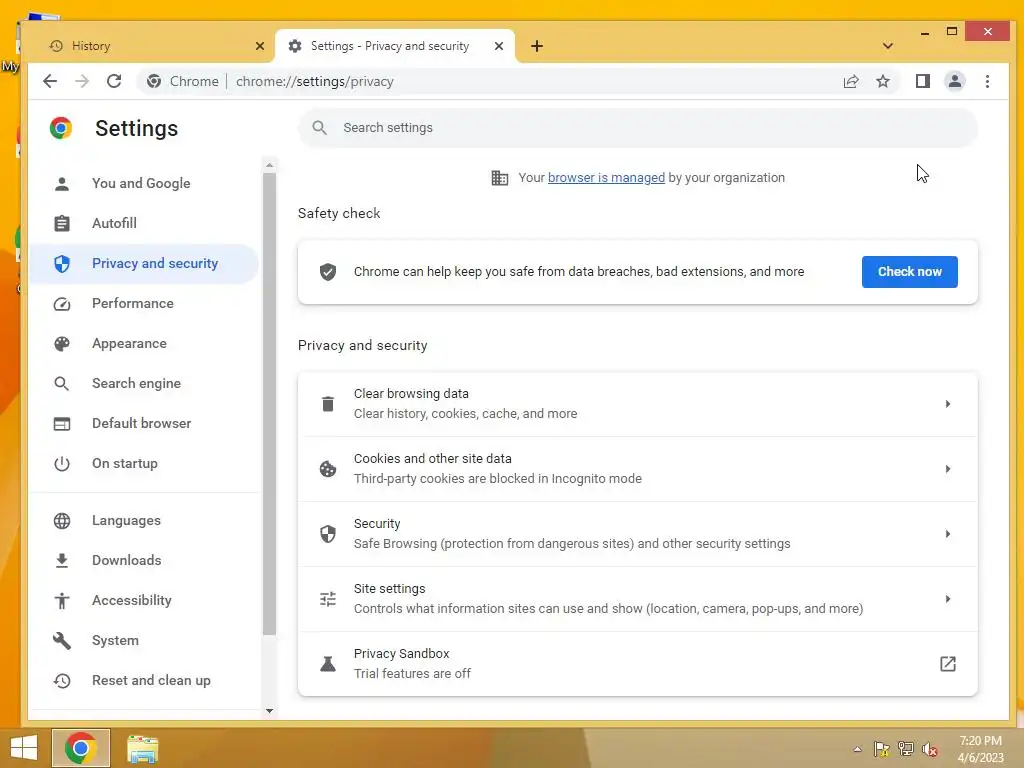
Task: Select the Settings - Privacy and security tab
Action: point(395,46)
